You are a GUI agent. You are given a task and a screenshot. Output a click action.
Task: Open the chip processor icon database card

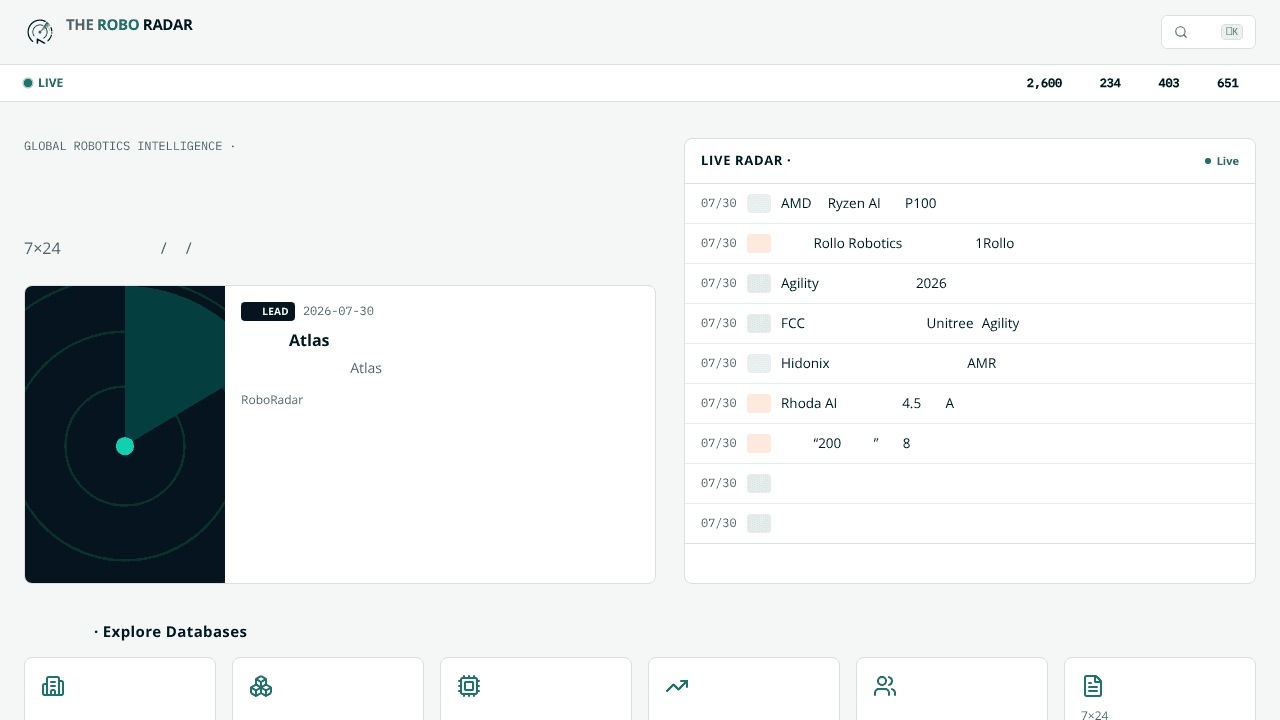536,689
